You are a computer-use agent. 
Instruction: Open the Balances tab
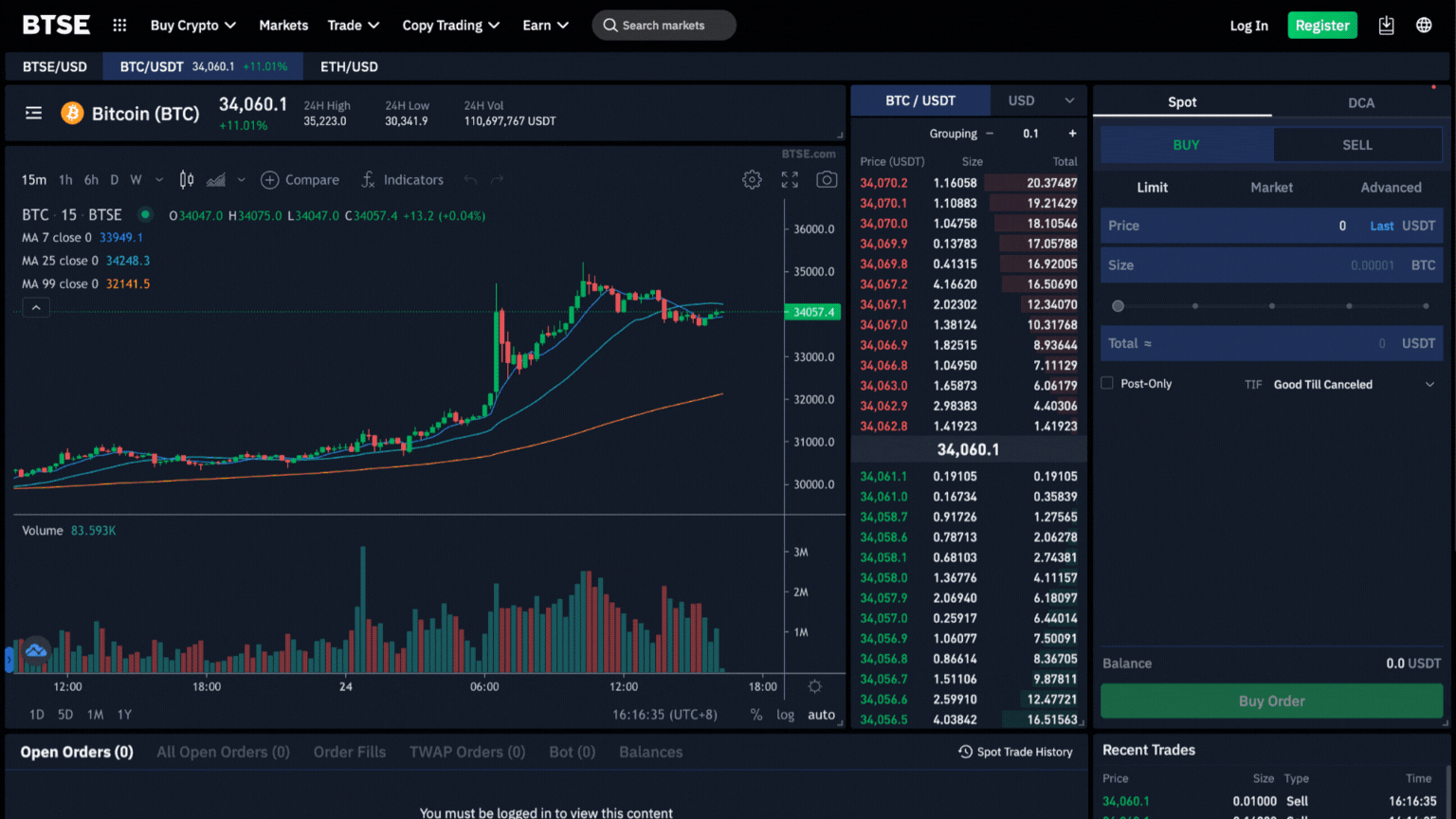(x=650, y=752)
